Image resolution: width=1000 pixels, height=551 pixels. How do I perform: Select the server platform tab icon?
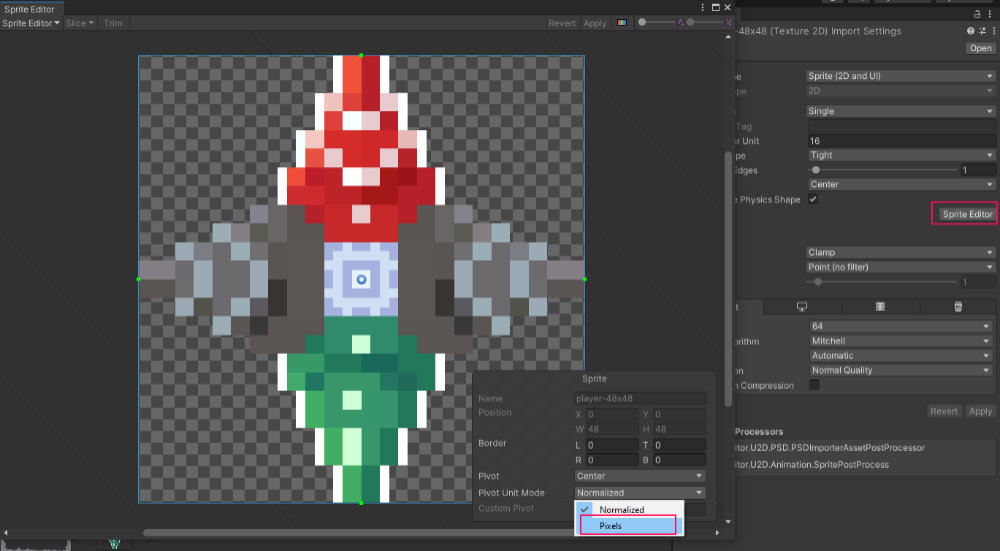[x=880, y=306]
